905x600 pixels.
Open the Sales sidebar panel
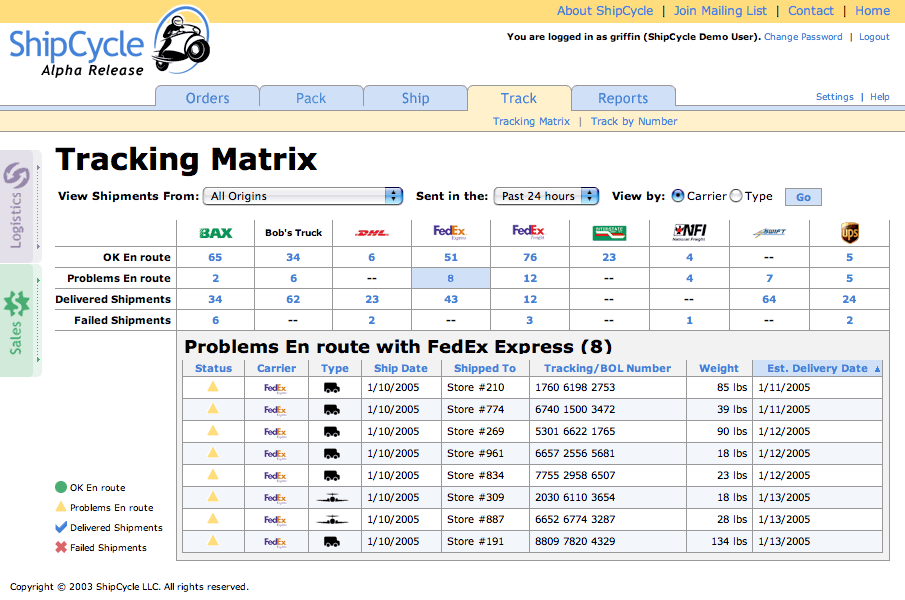[20, 321]
